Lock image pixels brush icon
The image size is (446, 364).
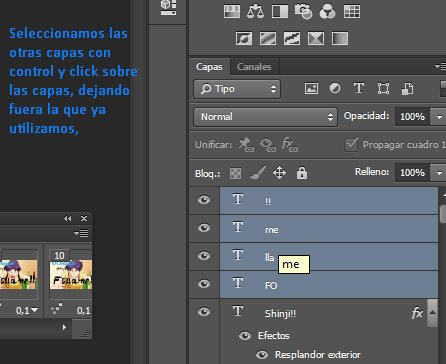258,173
